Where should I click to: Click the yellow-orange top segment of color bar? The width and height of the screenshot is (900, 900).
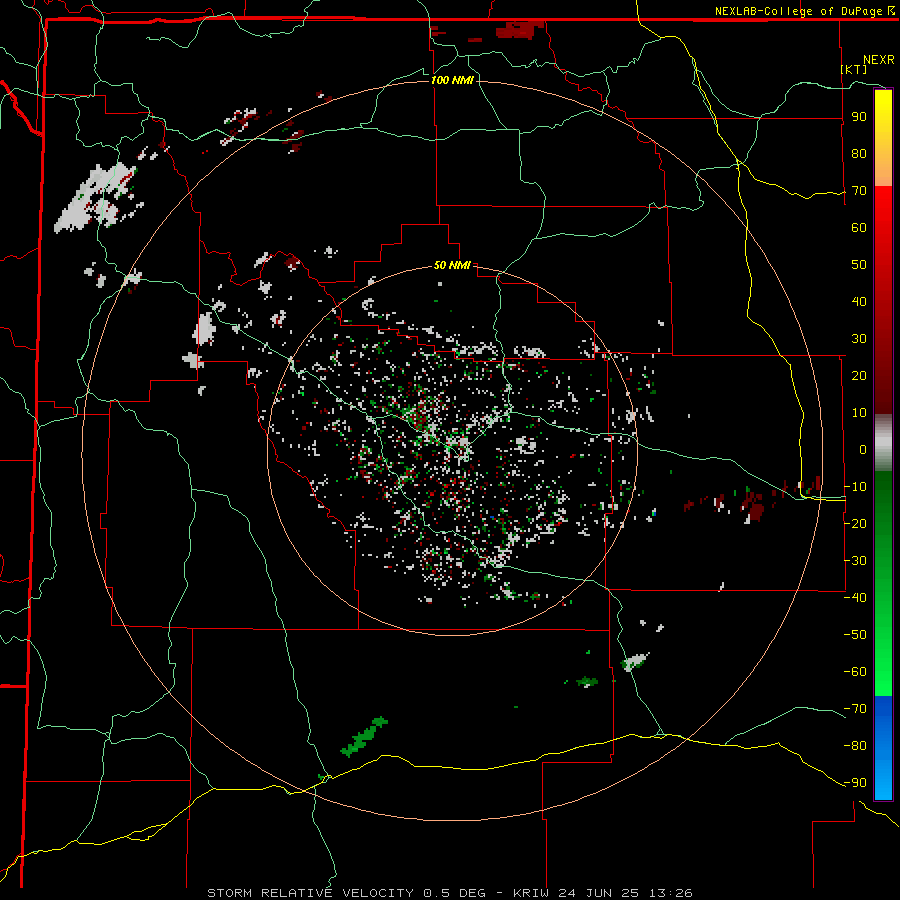(883, 138)
